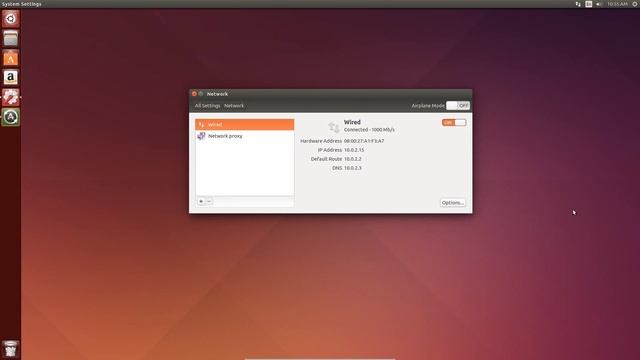Viewport: 640px width, 360px height.
Task: Click the IP address 10.0.2.15
Action: [x=354, y=150]
